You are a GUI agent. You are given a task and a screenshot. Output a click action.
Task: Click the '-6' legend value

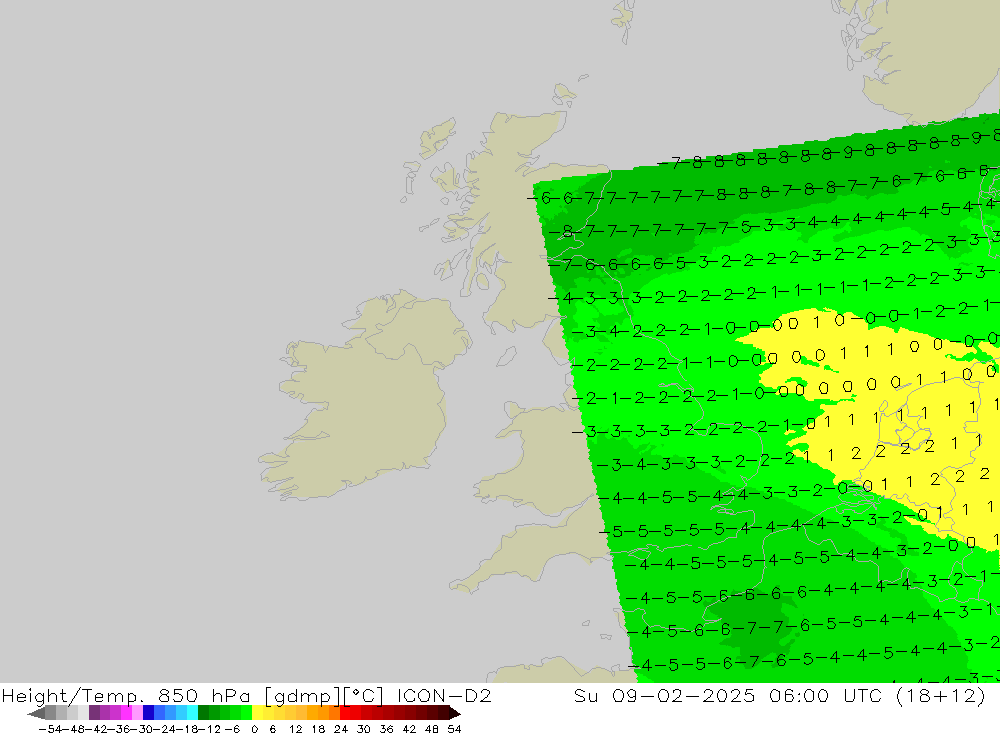(x=232, y=729)
